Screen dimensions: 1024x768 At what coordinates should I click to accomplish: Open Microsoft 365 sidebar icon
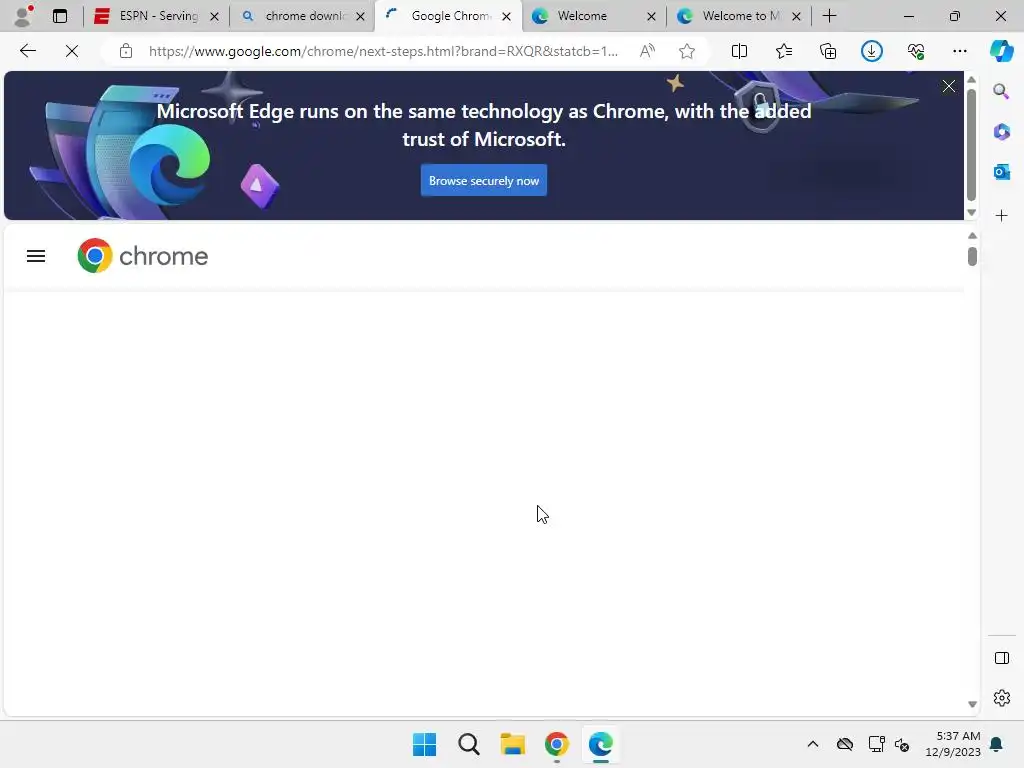[1001, 132]
